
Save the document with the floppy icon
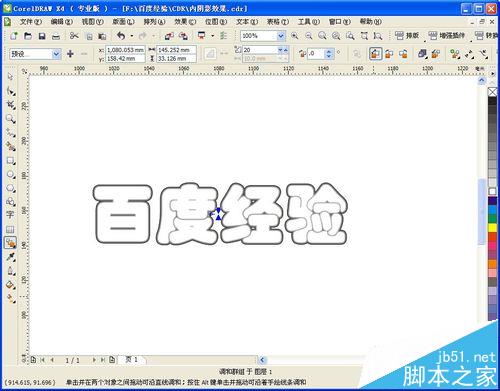(42, 36)
